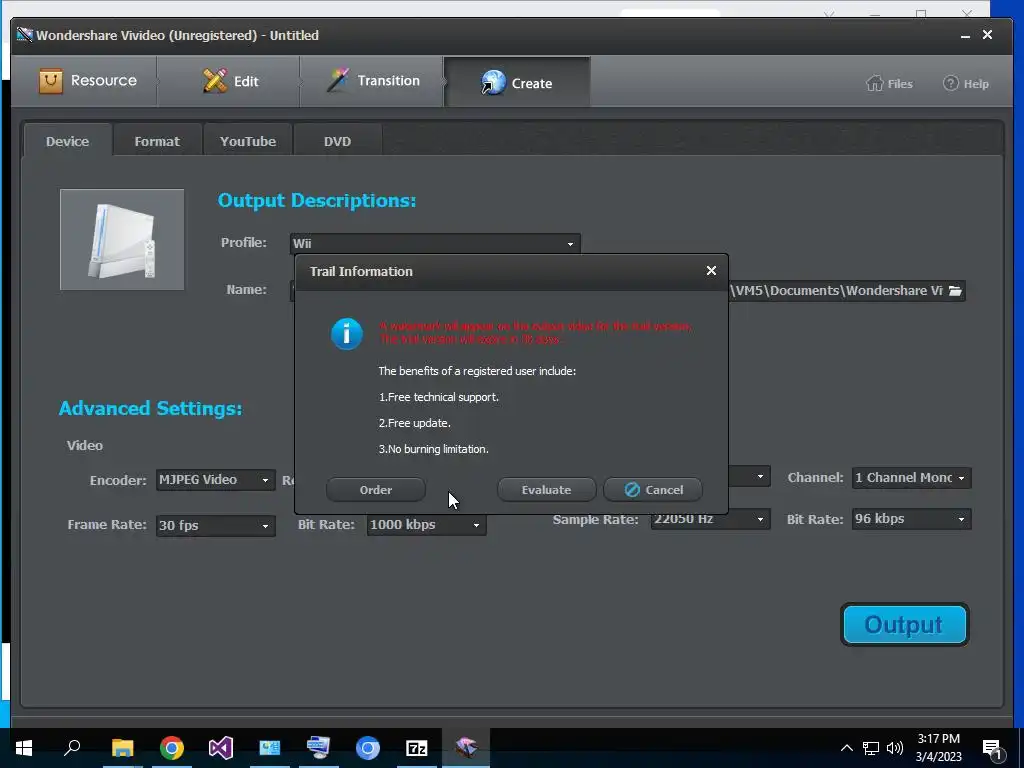
Task: Click the blue information icon in dialog
Action: pos(347,334)
